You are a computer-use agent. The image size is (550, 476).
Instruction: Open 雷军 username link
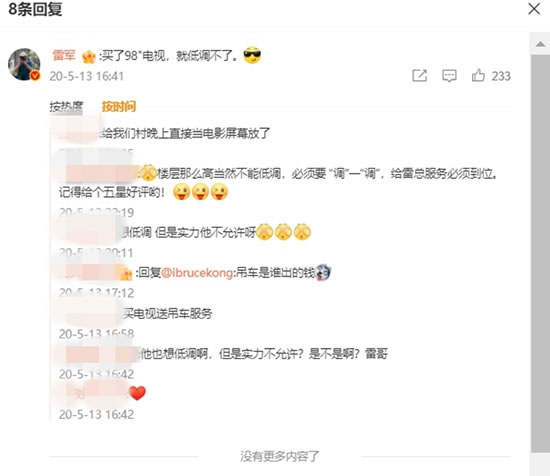(64, 55)
